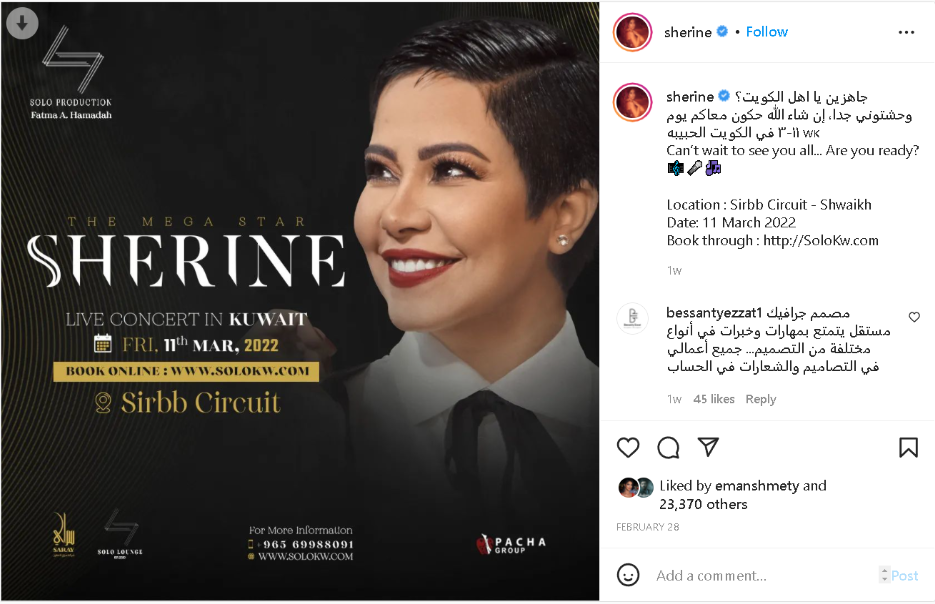935x604 pixels.
Task: Reply to bessantyezzat1's comment
Action: 761,399
